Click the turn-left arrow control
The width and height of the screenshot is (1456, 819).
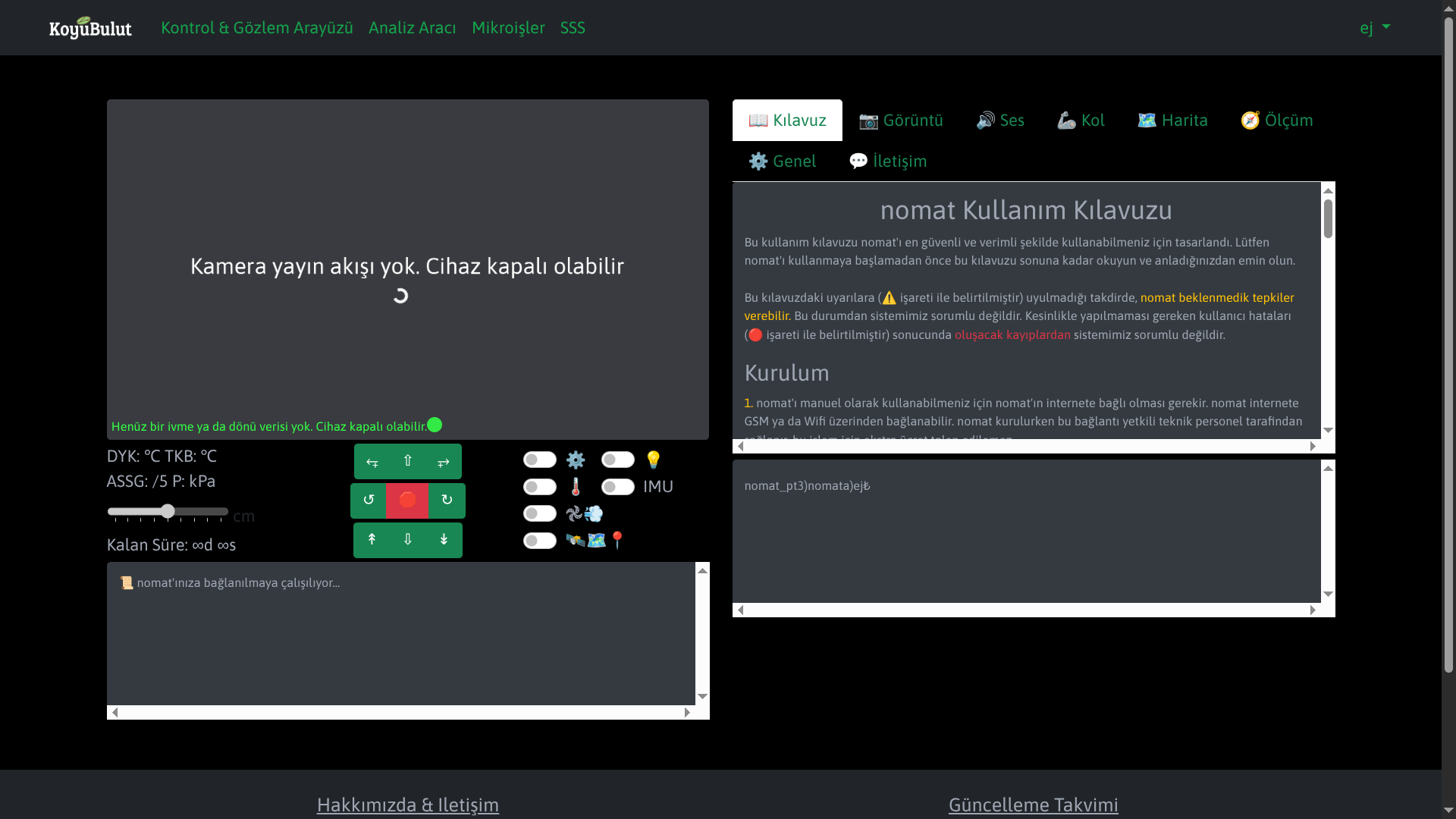[x=372, y=461]
